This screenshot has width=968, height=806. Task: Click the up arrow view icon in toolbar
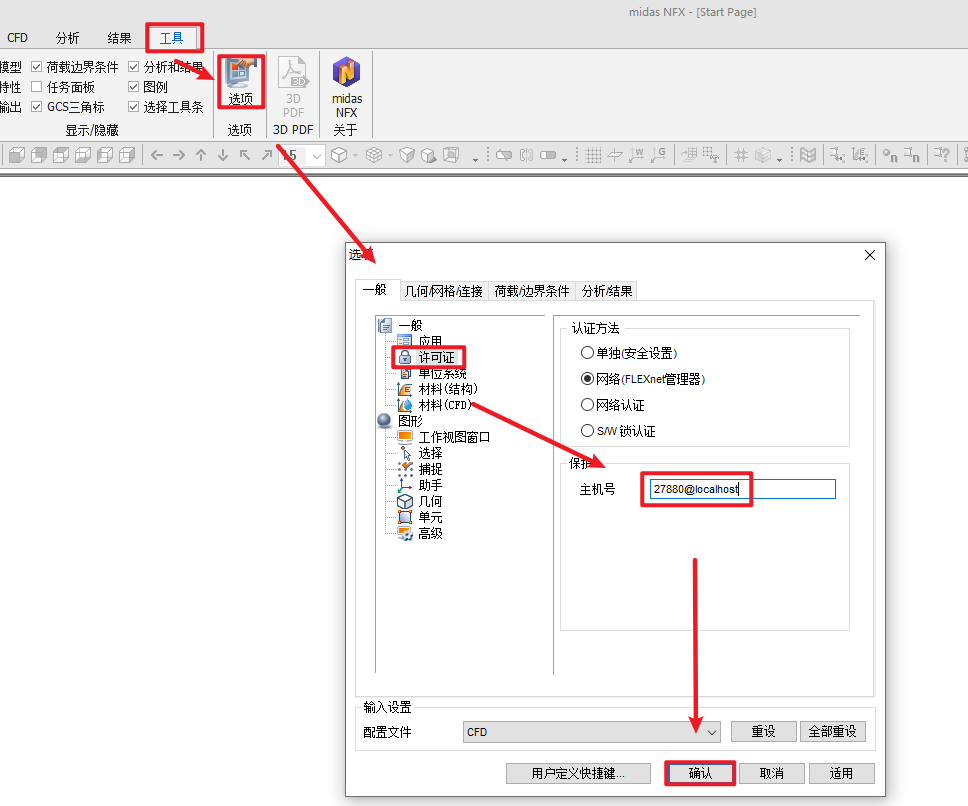(x=201, y=155)
